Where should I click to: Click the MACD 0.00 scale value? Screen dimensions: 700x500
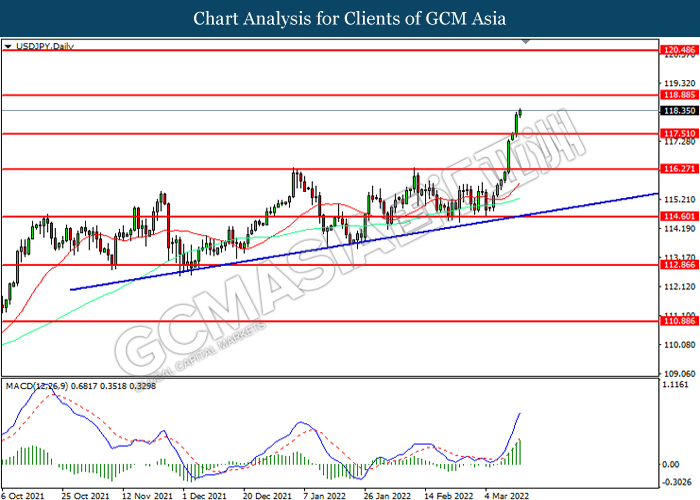coord(671,464)
